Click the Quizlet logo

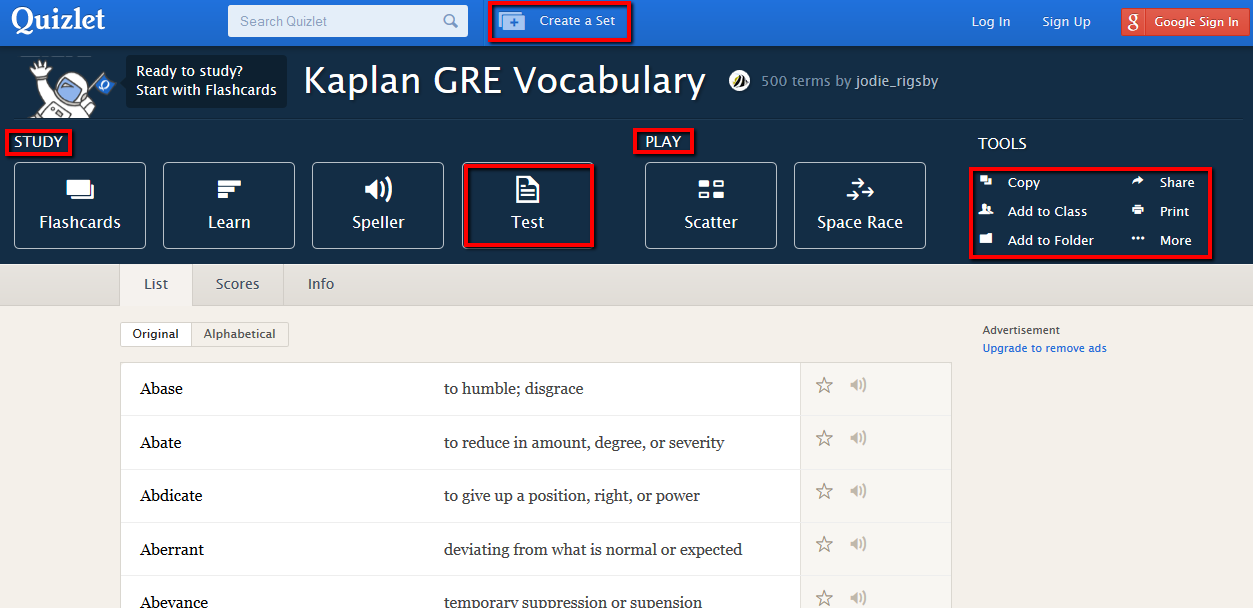pyautogui.click(x=58, y=20)
